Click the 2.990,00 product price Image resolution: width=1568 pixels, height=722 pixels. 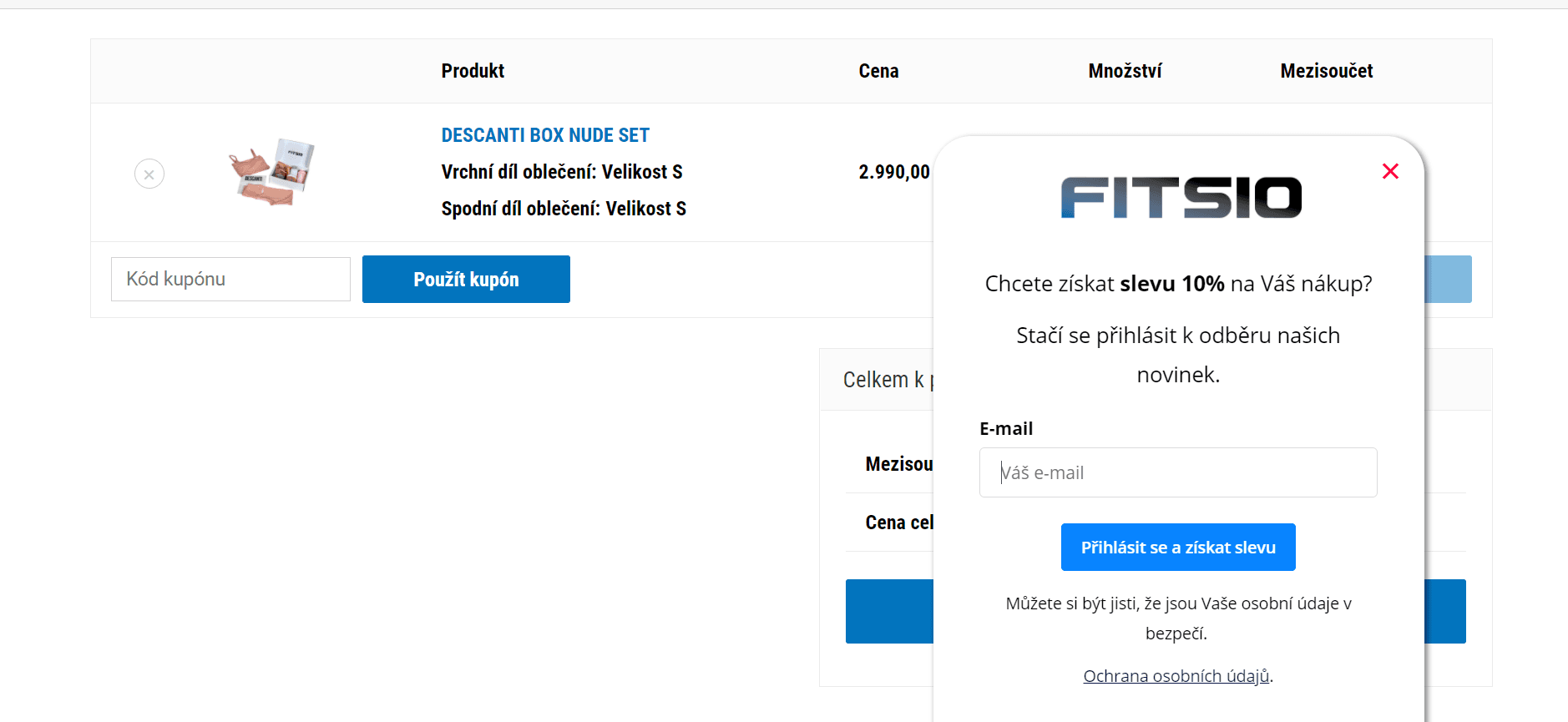click(893, 172)
